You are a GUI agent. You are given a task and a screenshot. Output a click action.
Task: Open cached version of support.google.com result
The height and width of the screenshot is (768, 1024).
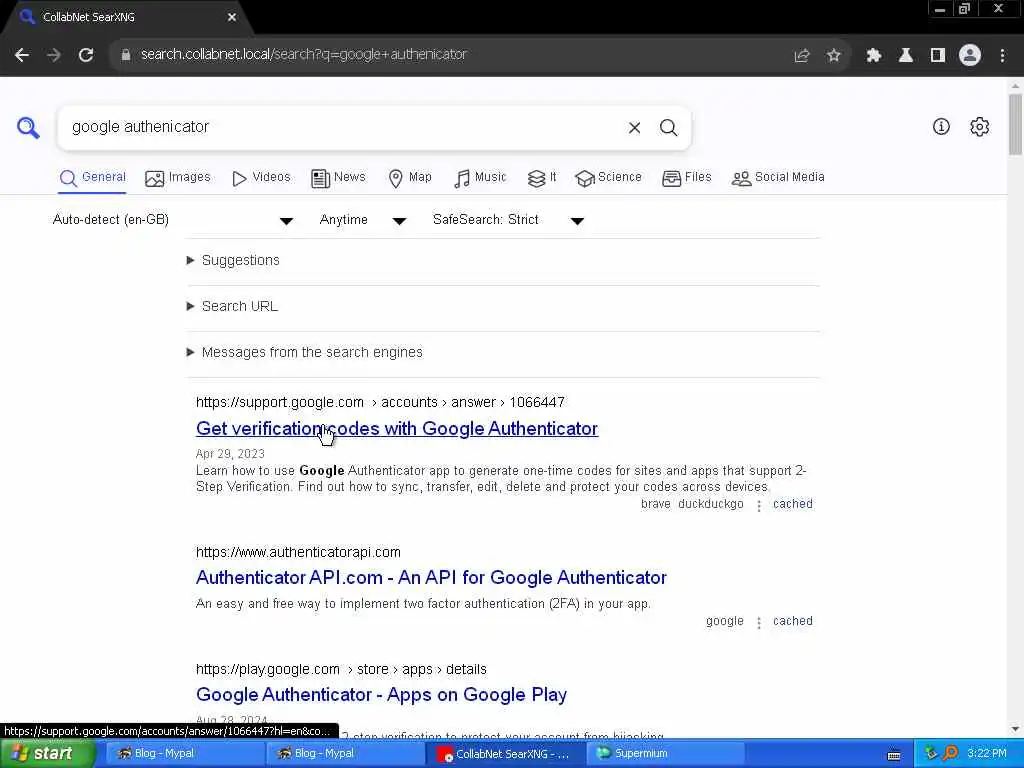(793, 504)
